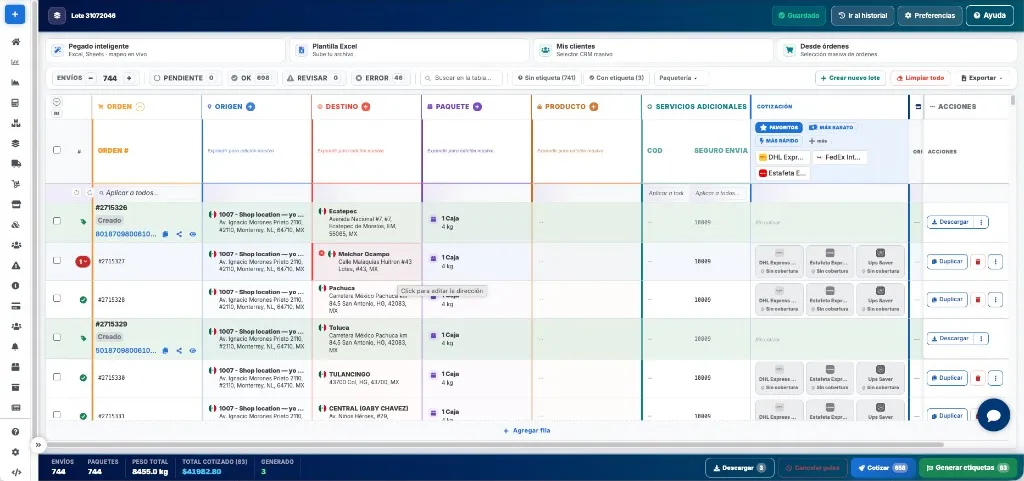Click the Limpiar todo button
The image size is (1024, 481).
click(920, 78)
